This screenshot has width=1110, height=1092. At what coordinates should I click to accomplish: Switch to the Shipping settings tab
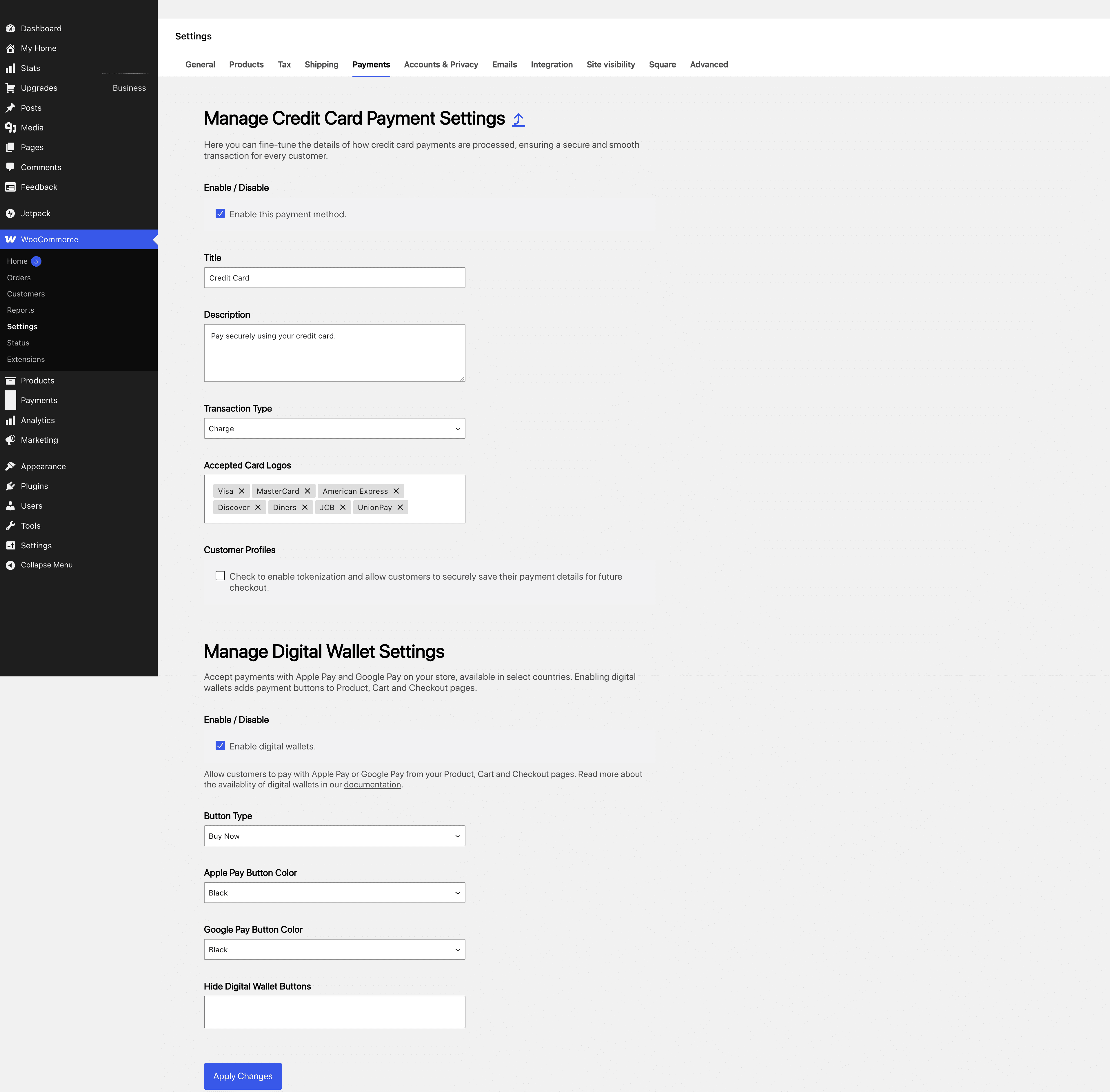[321, 64]
